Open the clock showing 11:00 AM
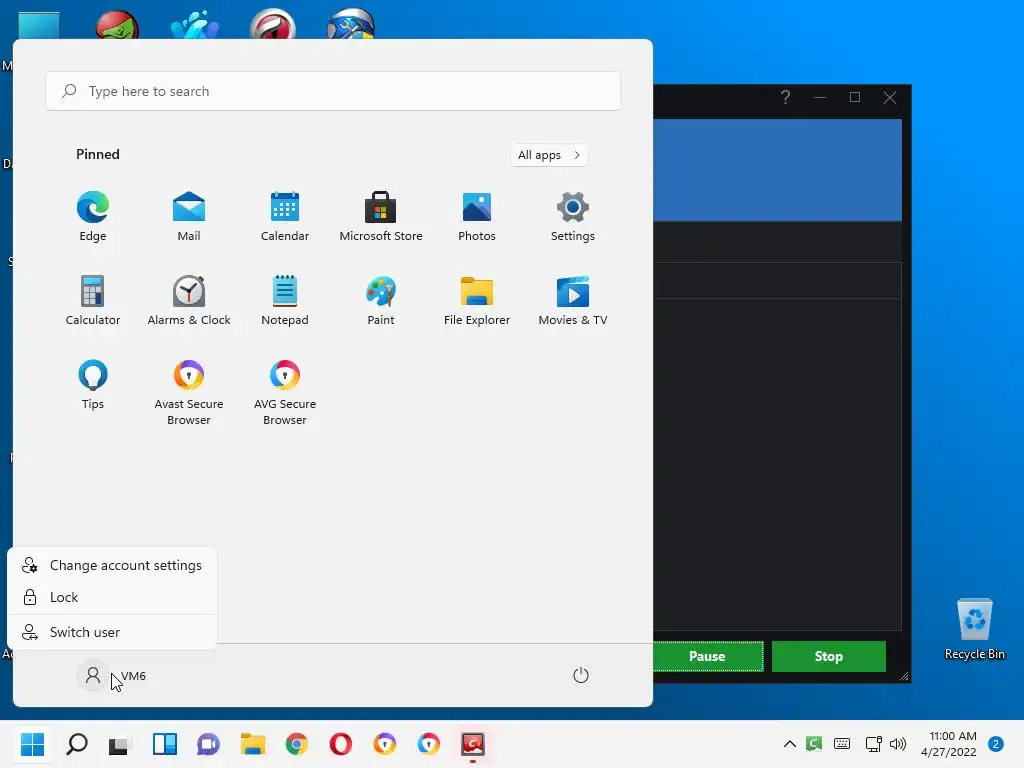The image size is (1024, 768). [x=949, y=744]
